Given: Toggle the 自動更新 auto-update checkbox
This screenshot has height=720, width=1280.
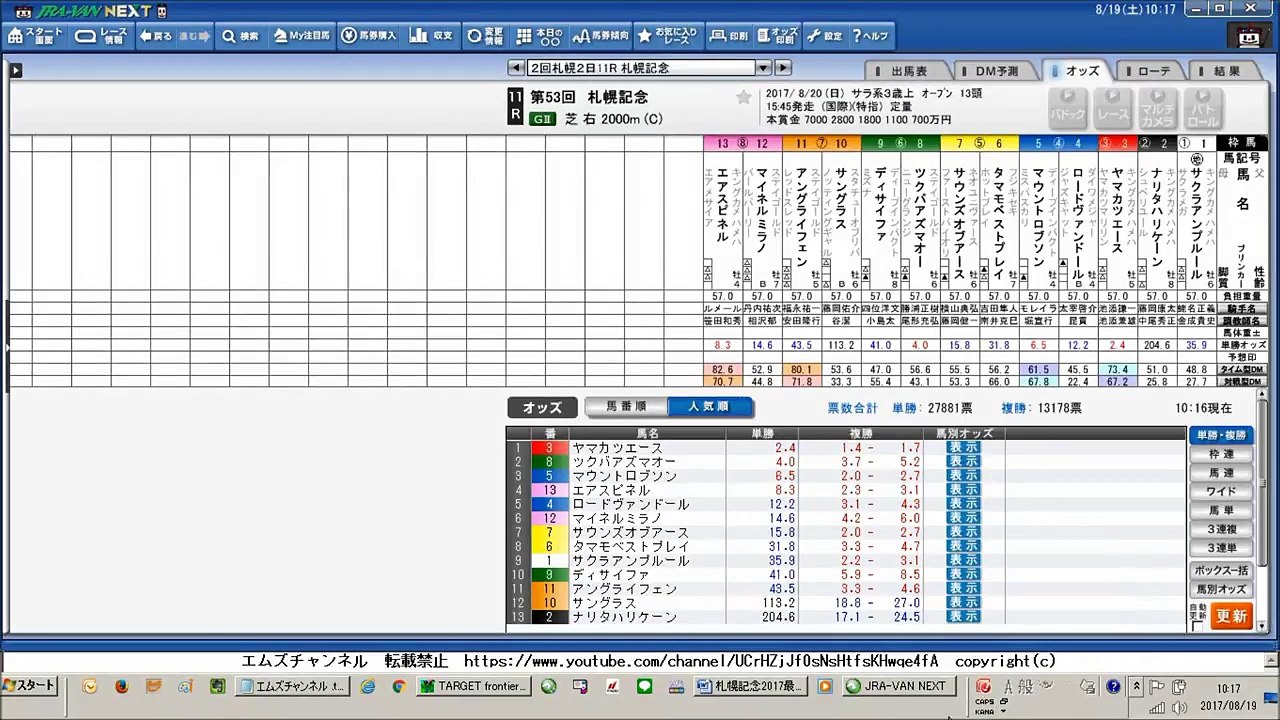Looking at the screenshot, I should click(x=1197, y=626).
